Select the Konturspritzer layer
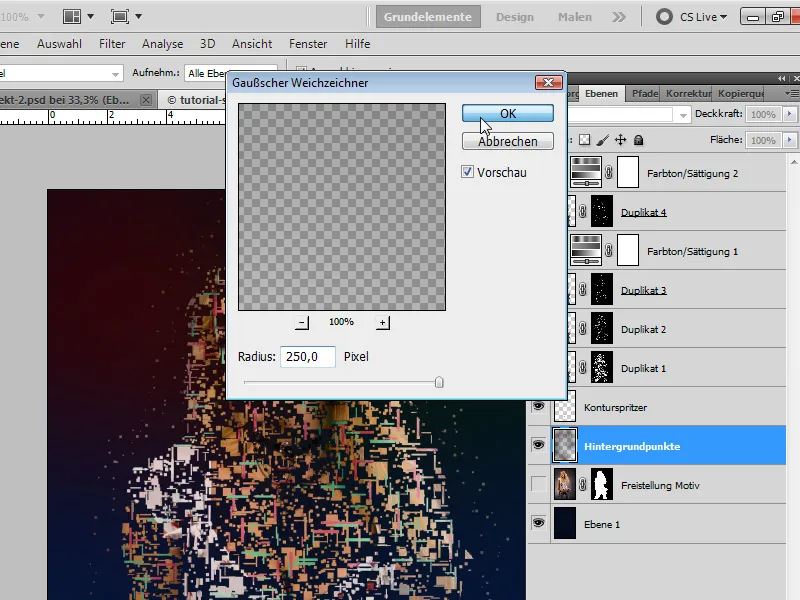The height and width of the screenshot is (600, 800). coord(615,408)
